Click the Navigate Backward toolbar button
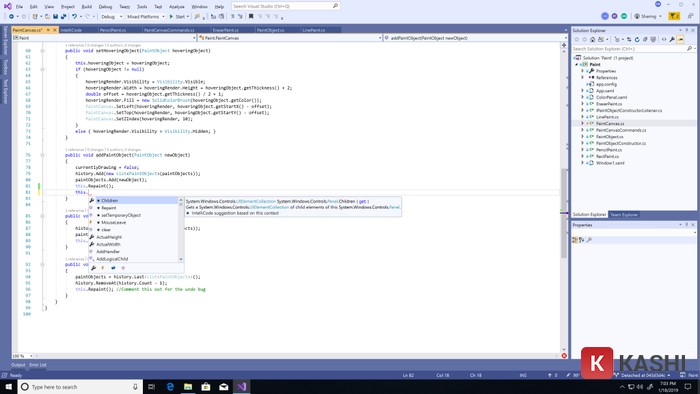The width and height of the screenshot is (700, 394). [x=11, y=17]
